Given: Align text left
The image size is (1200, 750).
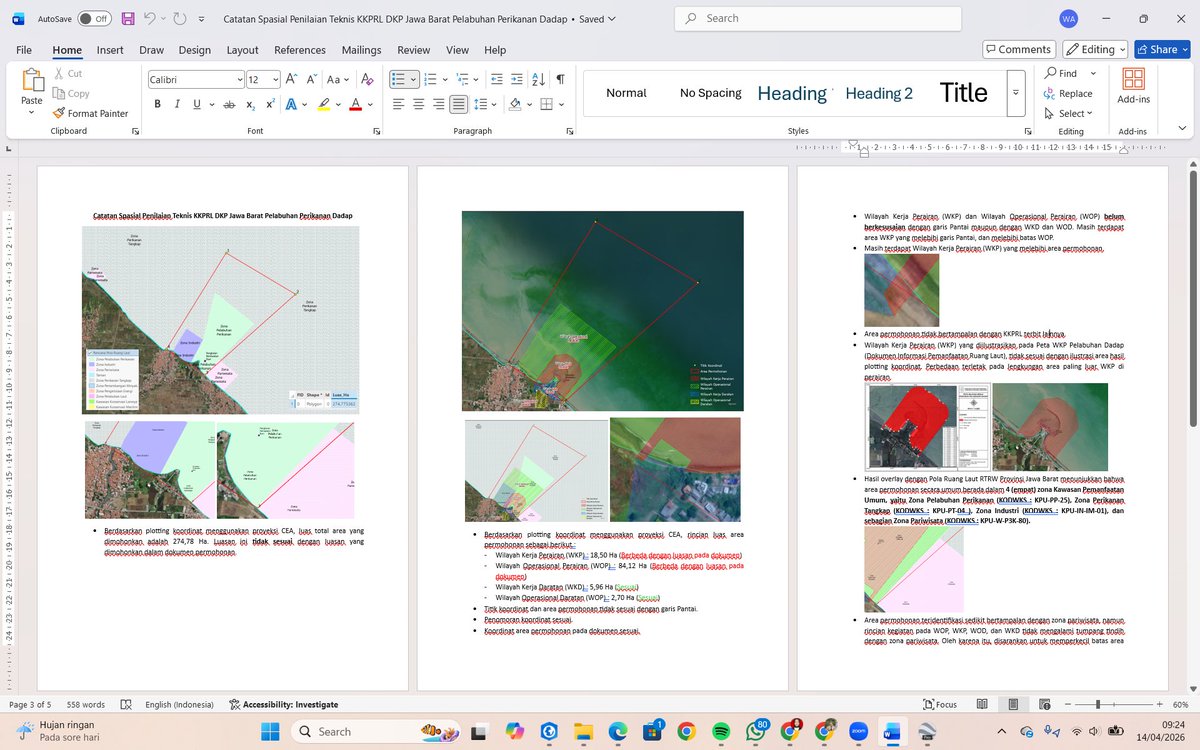Looking at the screenshot, I should (398, 104).
